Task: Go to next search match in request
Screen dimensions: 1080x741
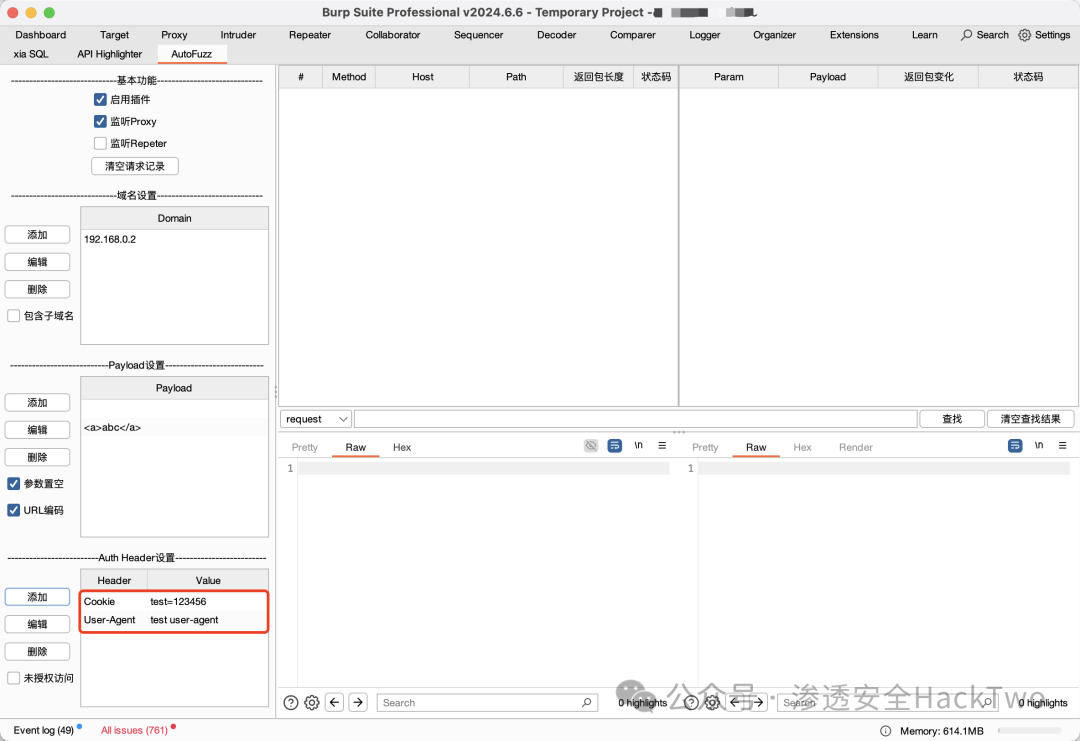Action: (358, 702)
